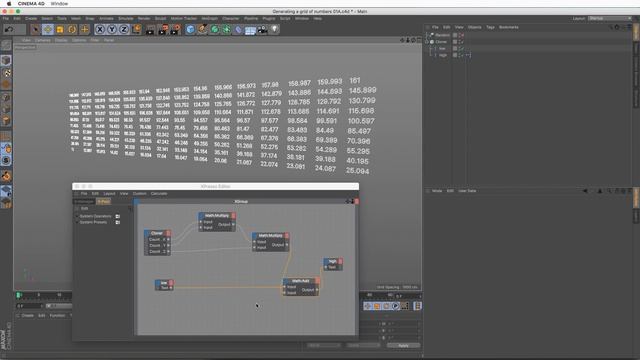
Task: Open XPresso Editor Layout menu
Action: pos(109,193)
